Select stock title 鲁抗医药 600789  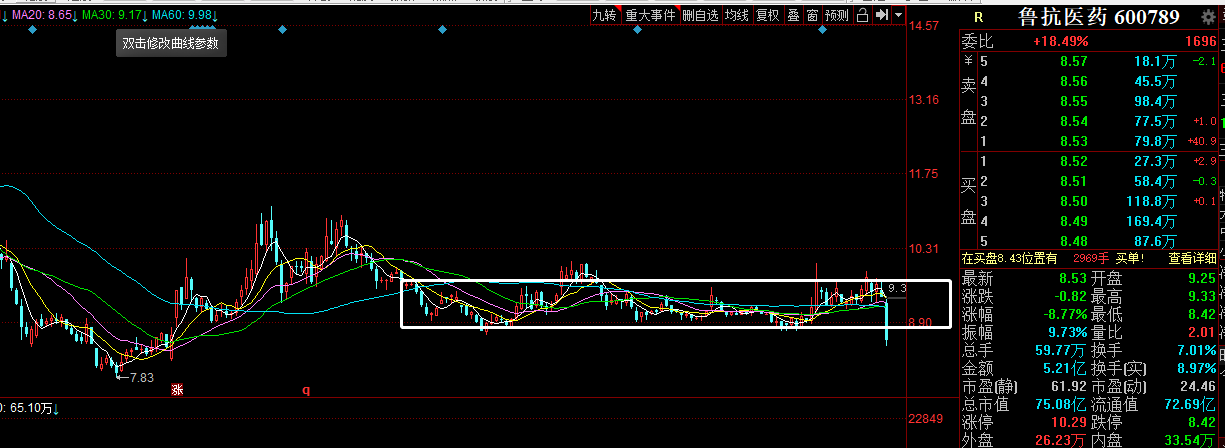pyautogui.click(x=1097, y=17)
